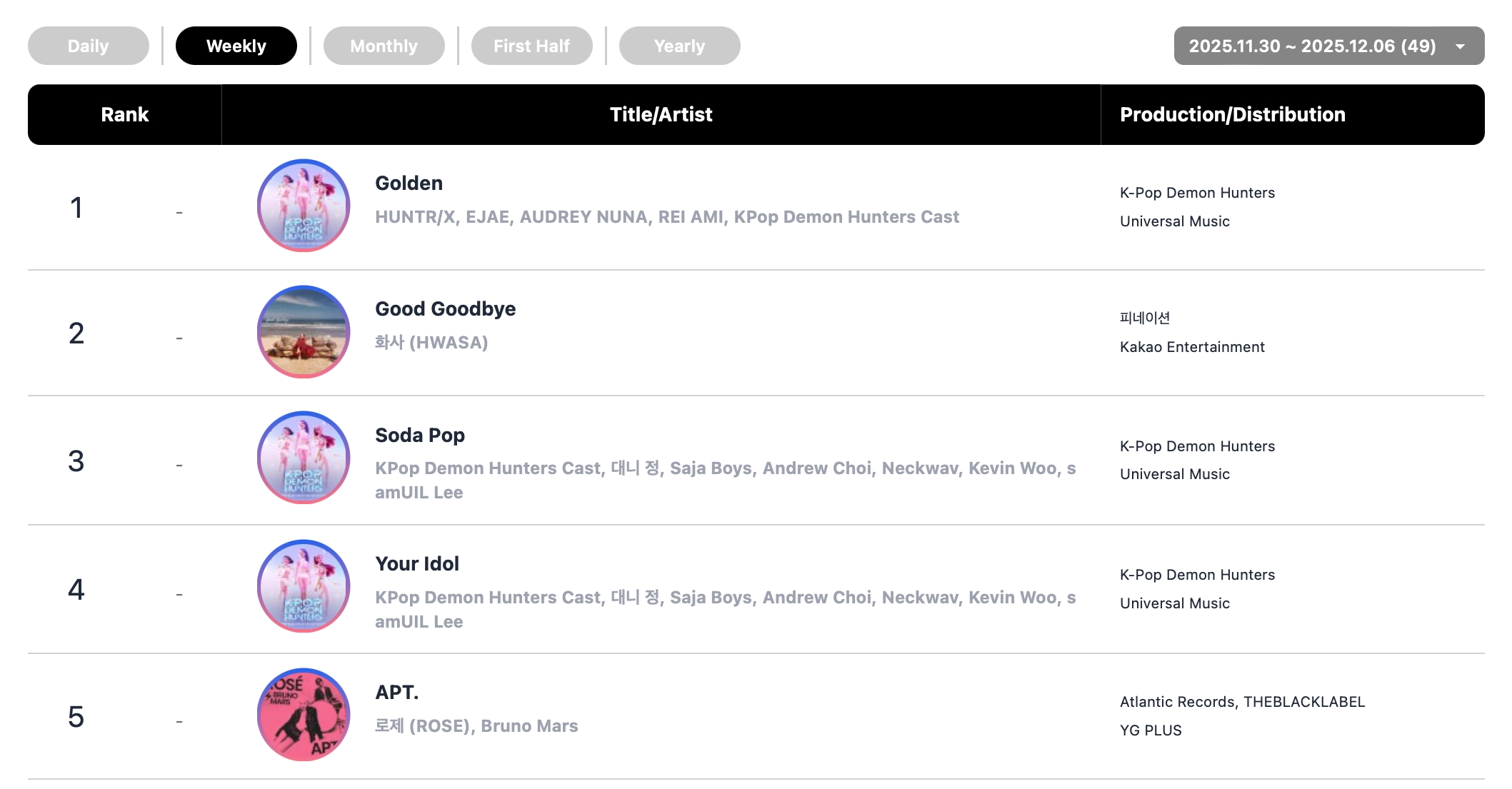
Task: Click the Good Goodbye song title
Action: coord(446,309)
